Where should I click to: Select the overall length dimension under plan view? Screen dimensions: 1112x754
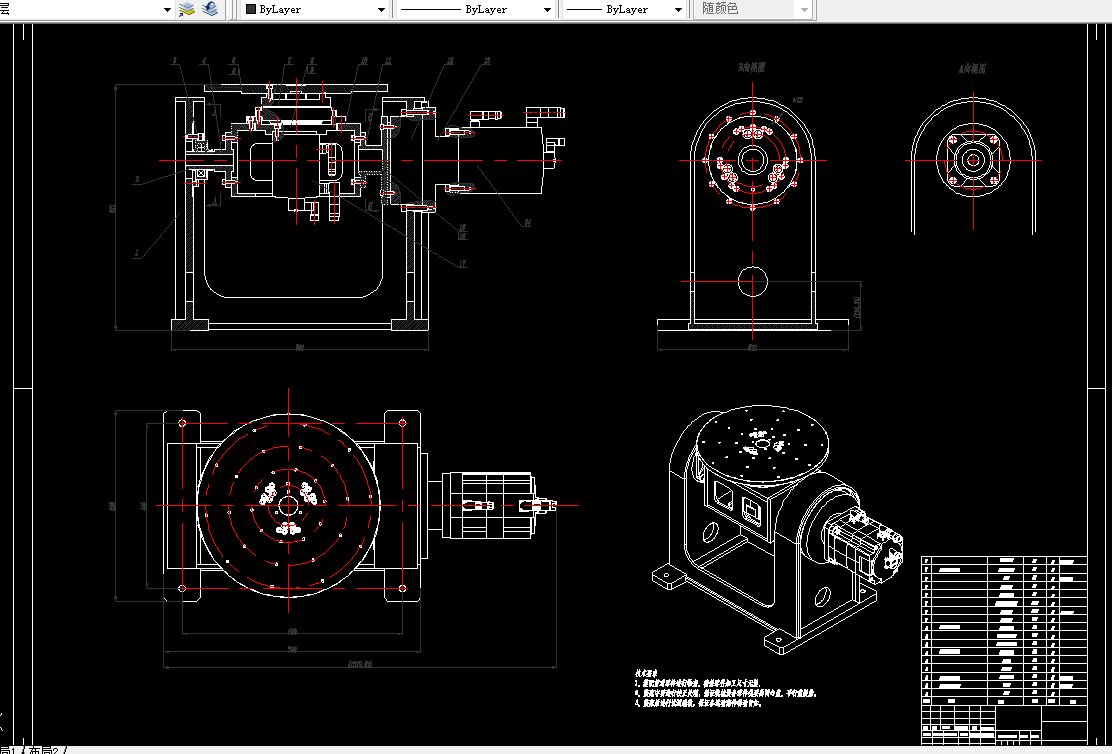(360, 665)
